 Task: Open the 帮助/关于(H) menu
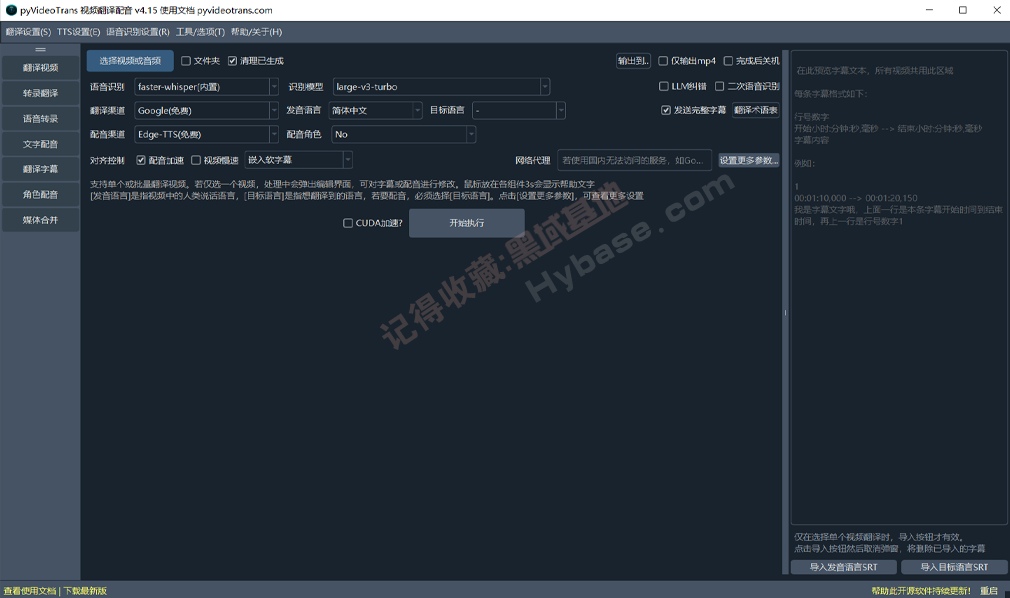[x=256, y=32]
